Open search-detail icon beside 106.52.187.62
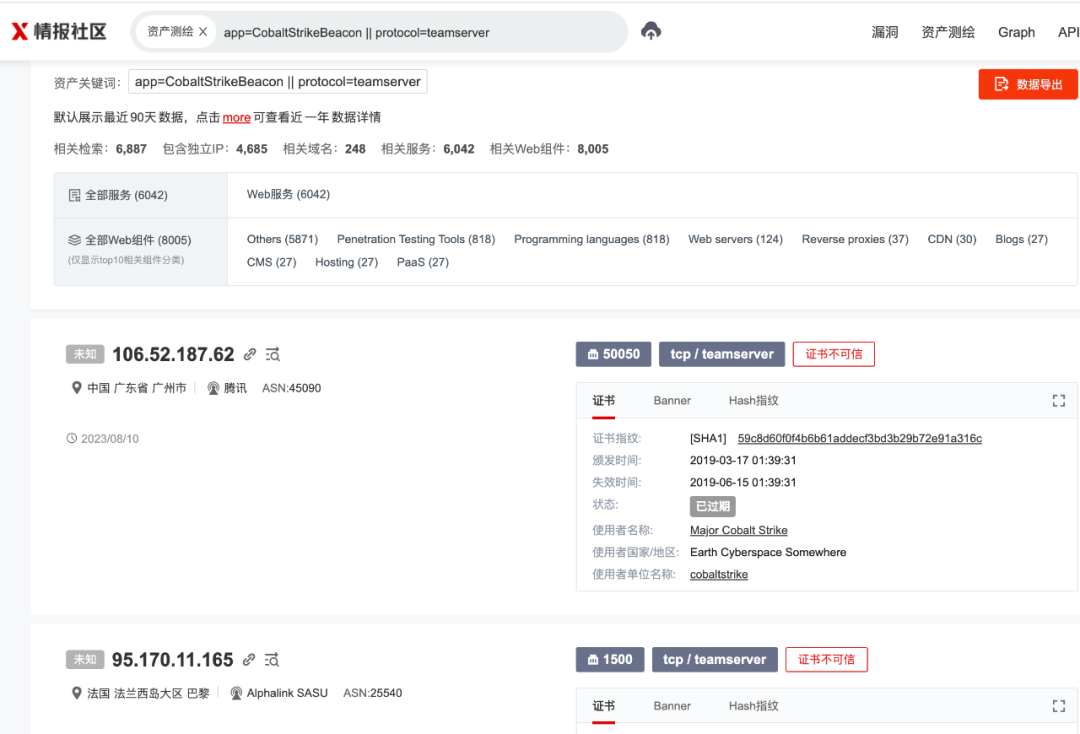Image resolution: width=1080 pixels, height=734 pixels. 273,354
